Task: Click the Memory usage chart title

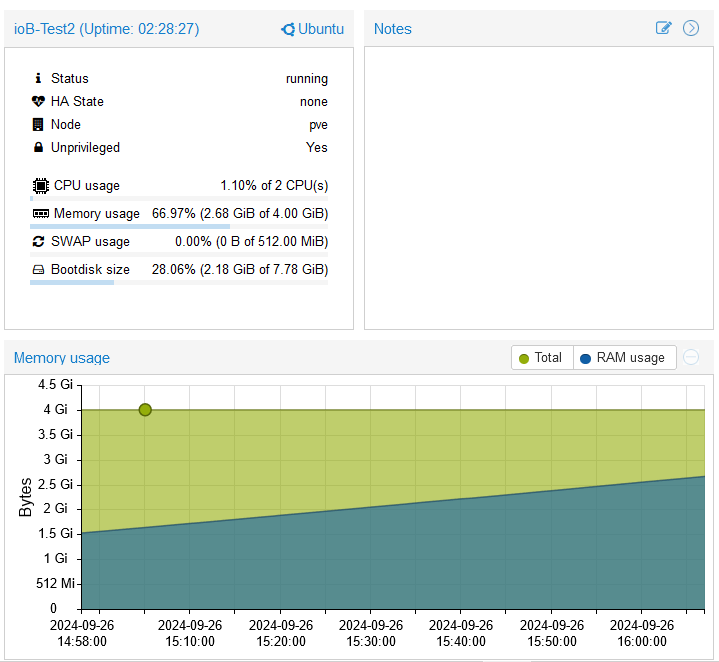Action: pos(61,358)
